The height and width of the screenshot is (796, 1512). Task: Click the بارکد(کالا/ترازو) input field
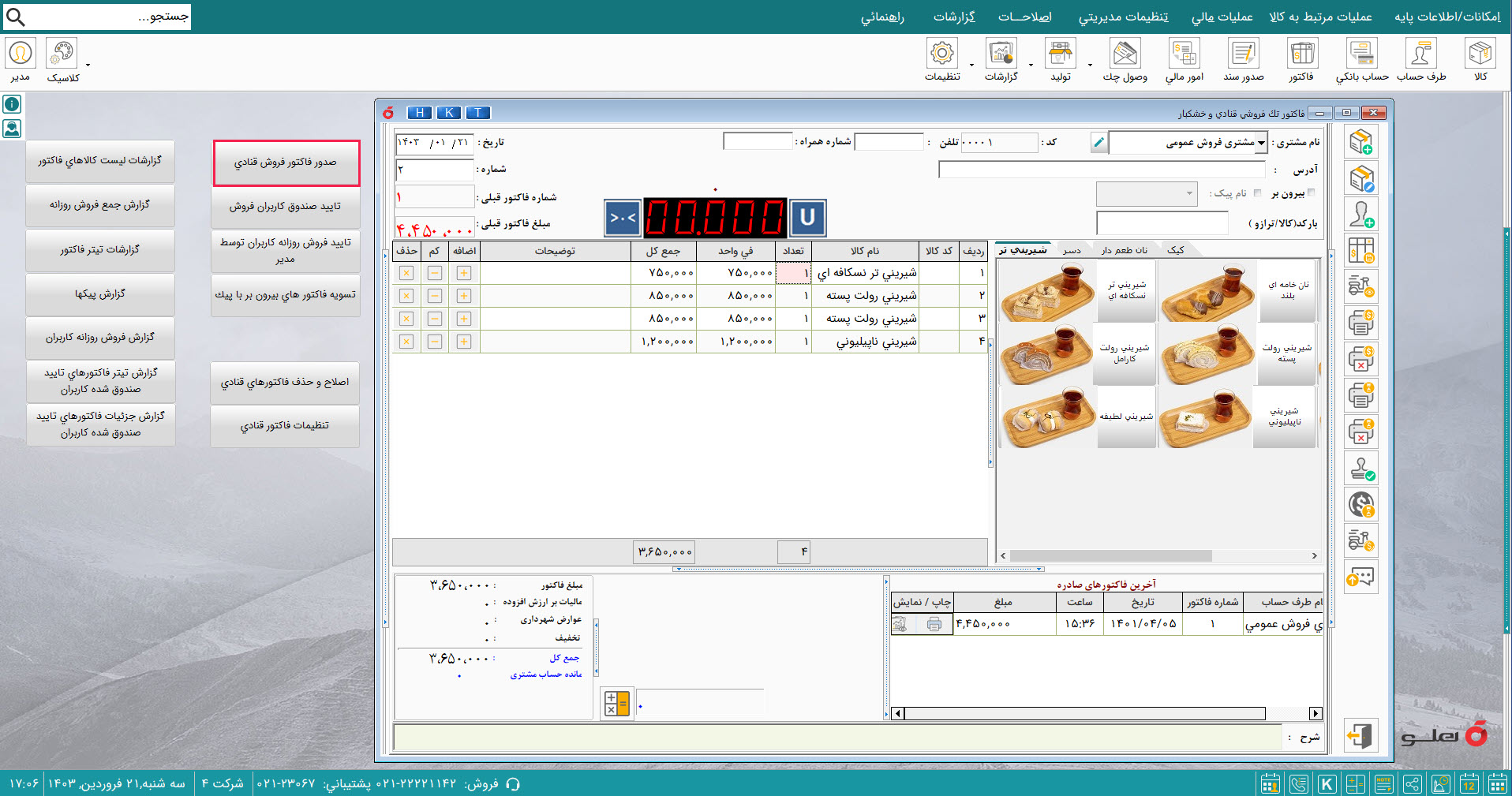pos(1162,223)
